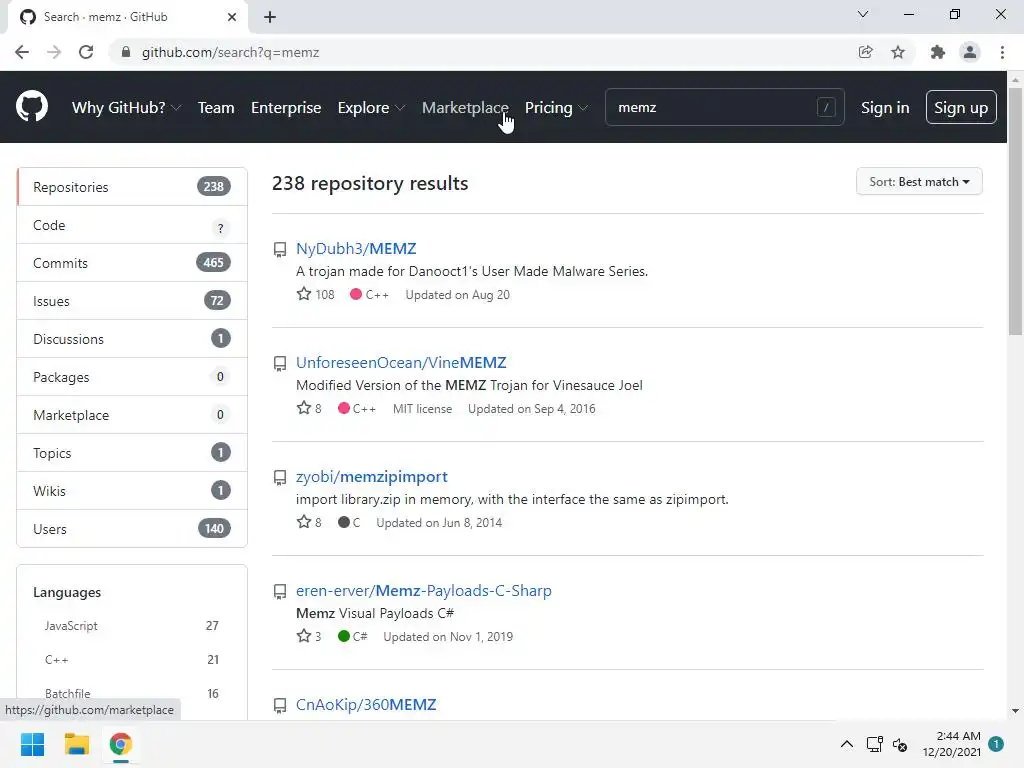The image size is (1024, 768).
Task: Select the Marketplace filter in sidebar
Action: [x=132, y=415]
